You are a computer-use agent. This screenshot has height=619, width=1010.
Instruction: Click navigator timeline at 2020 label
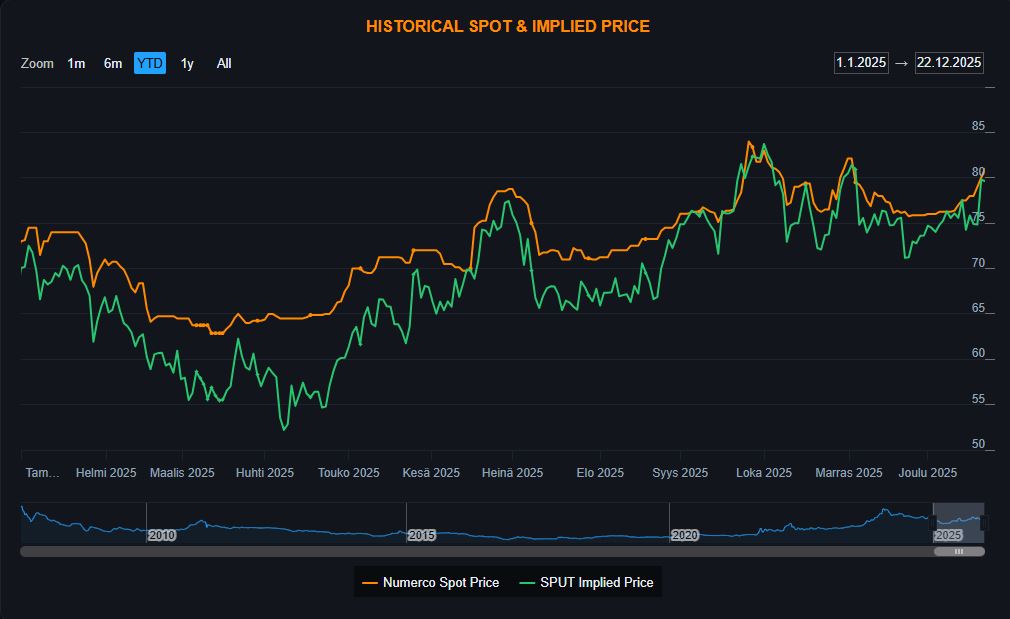[x=684, y=536]
